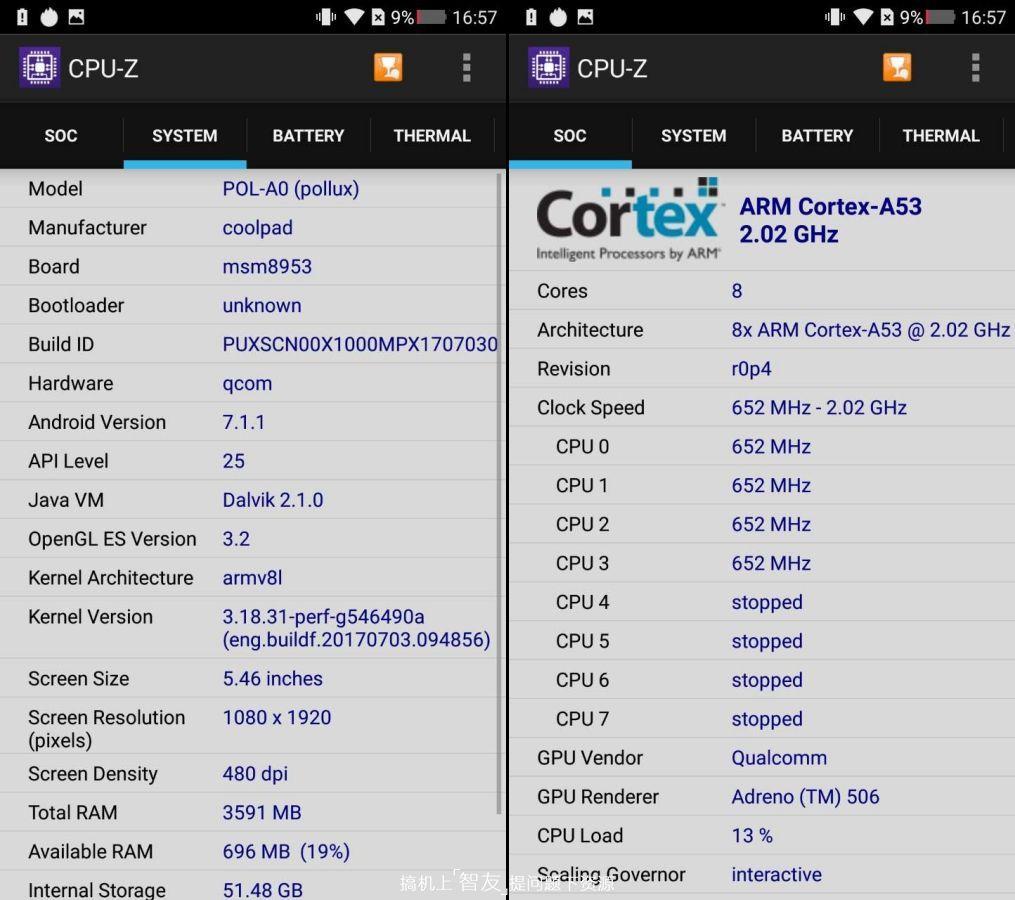The image size is (1015, 900).
Task: Tap the flame notification icon in right status bar
Action: tap(558, 17)
